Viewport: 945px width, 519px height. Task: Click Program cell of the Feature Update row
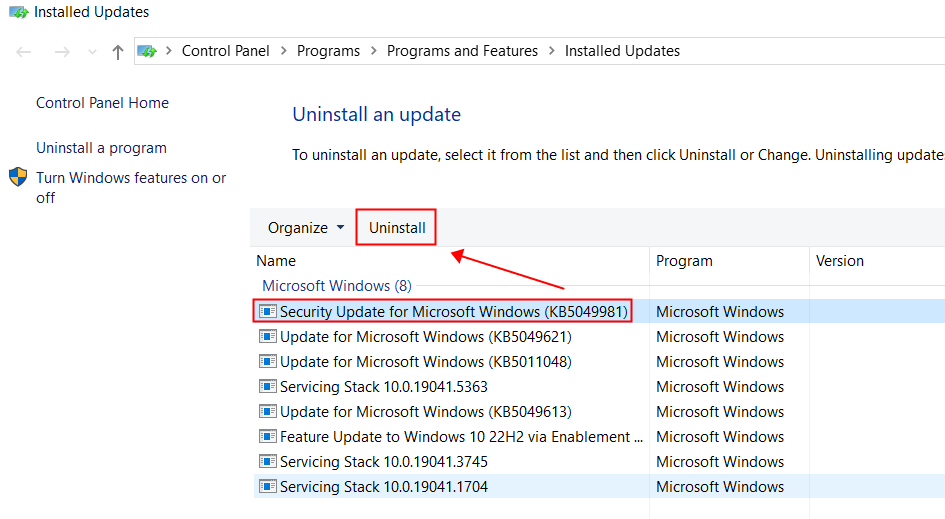pos(720,437)
